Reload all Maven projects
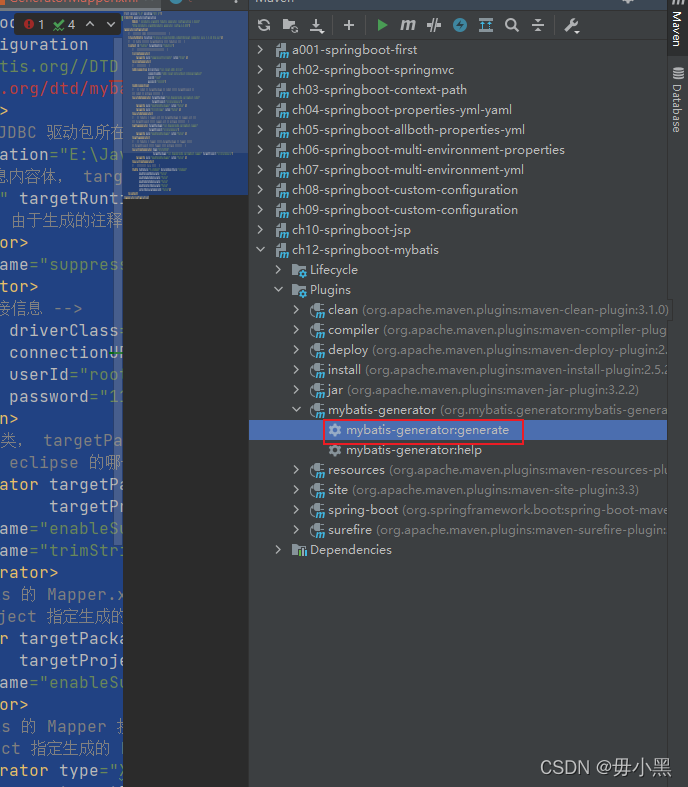 [264, 25]
